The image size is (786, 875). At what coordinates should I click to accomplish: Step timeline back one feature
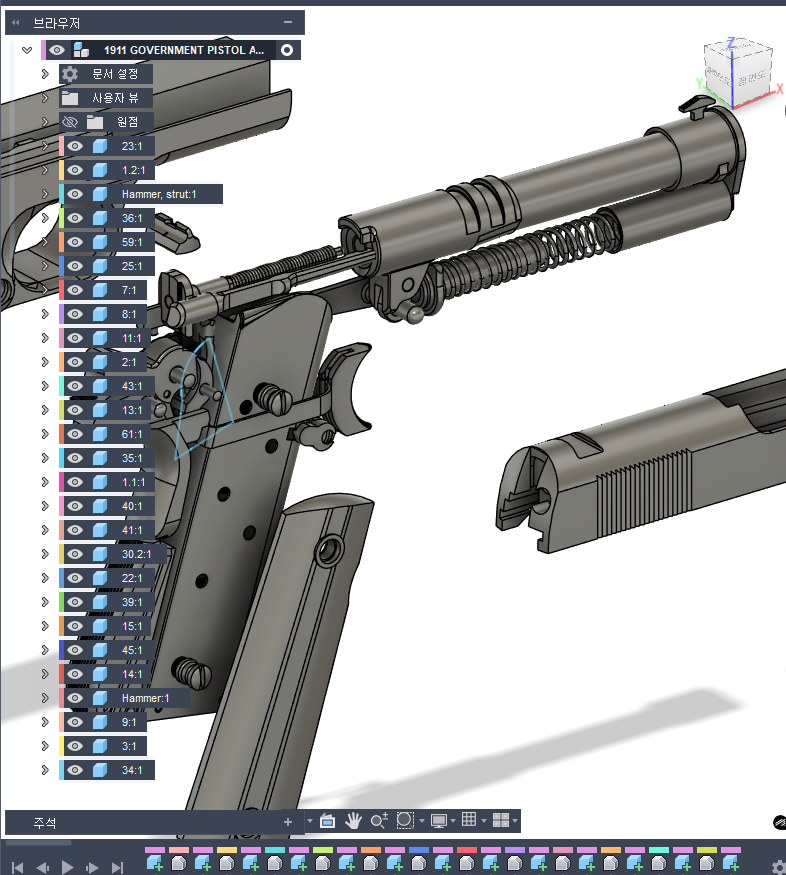pyautogui.click(x=42, y=867)
